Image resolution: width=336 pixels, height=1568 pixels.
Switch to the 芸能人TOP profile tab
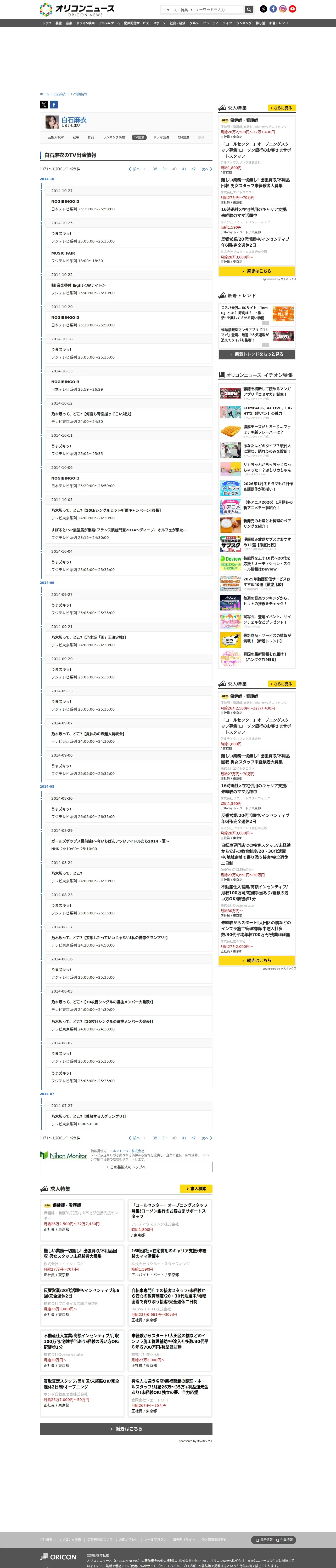[55, 137]
